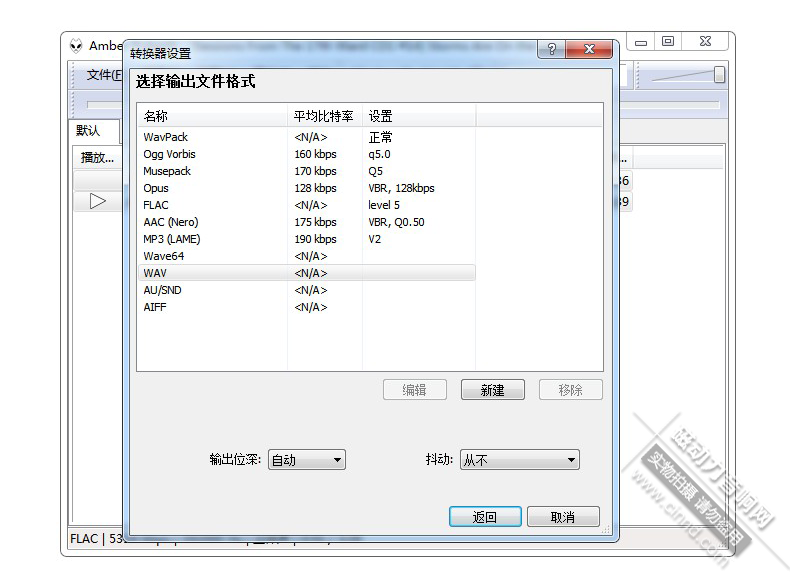
Task: Adjust the volume slider at top right
Action: pos(718,75)
